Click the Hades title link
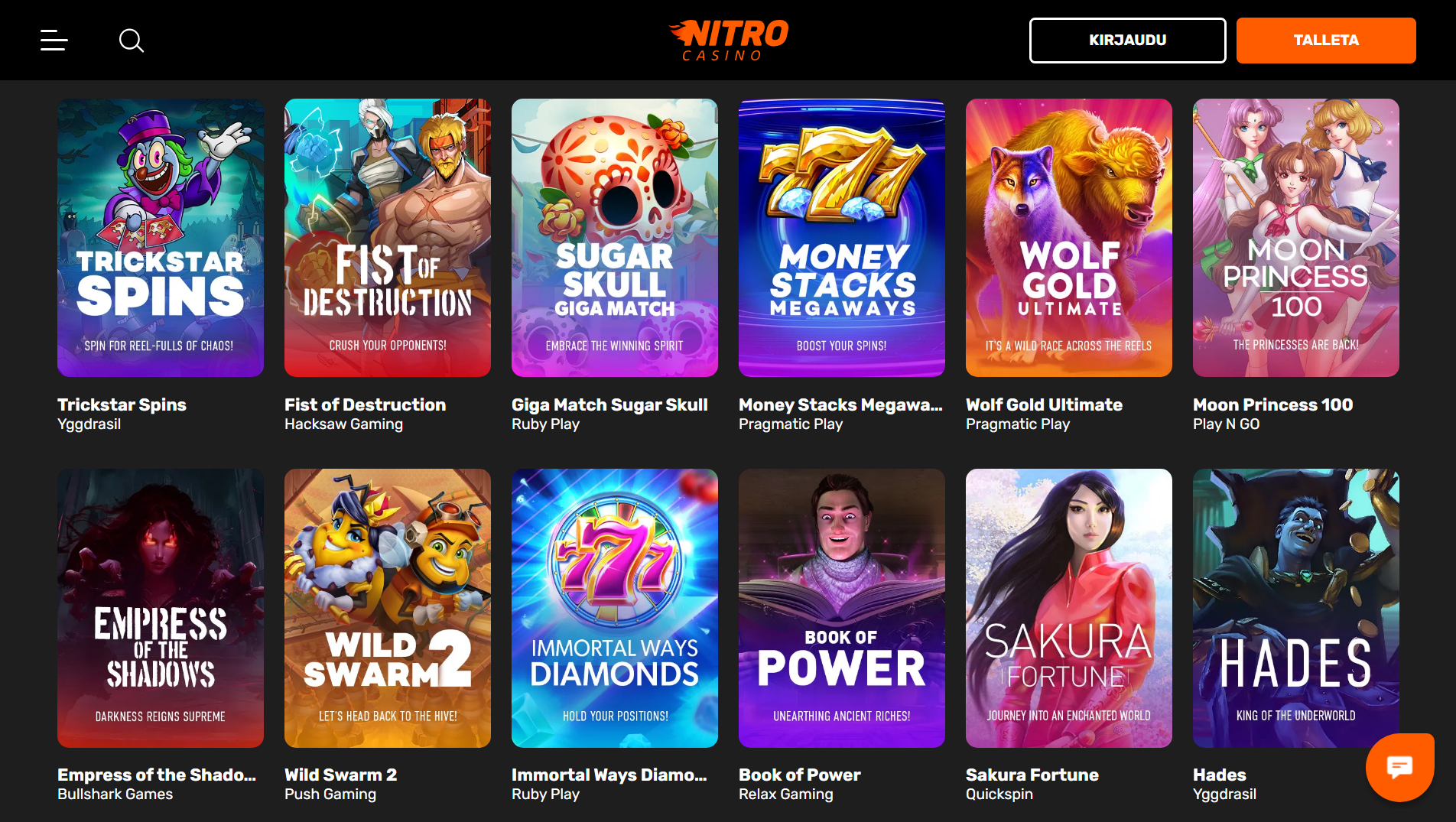 point(1220,775)
